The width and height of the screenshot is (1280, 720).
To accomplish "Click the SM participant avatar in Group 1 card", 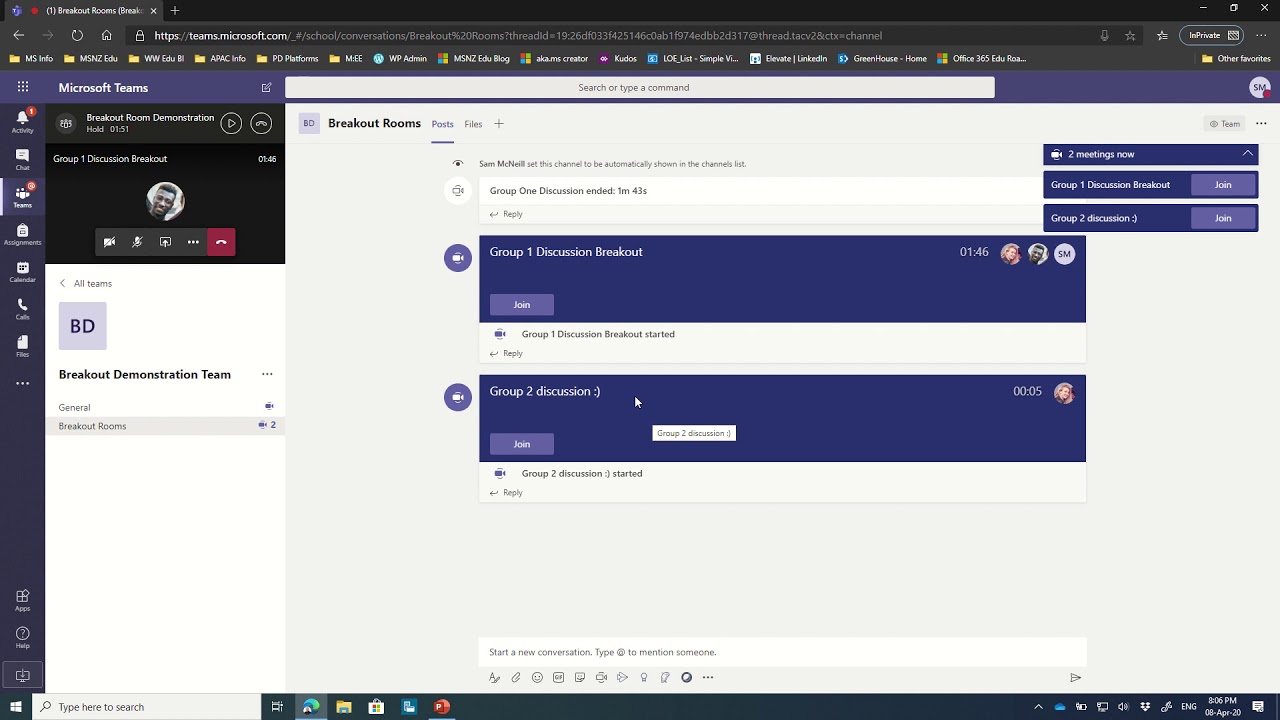I will point(1064,254).
